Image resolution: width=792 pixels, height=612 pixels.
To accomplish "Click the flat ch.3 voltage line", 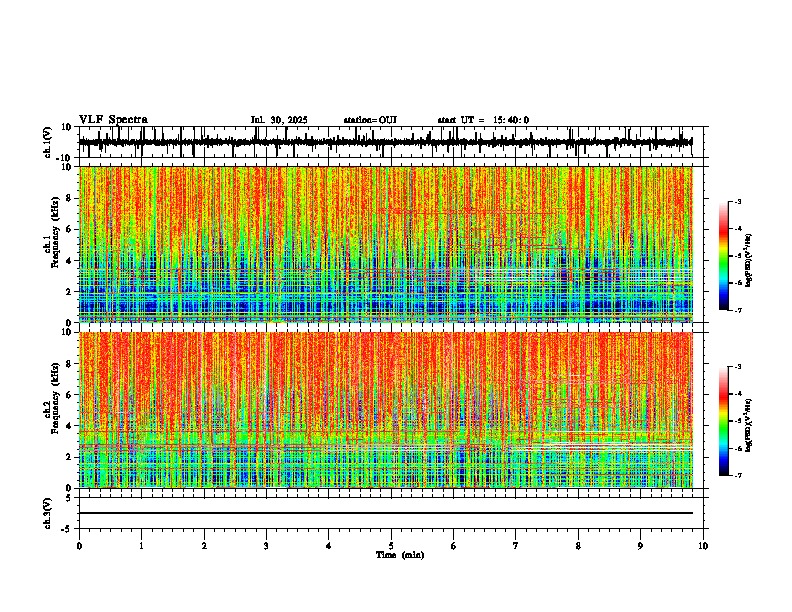I will 386,513.
